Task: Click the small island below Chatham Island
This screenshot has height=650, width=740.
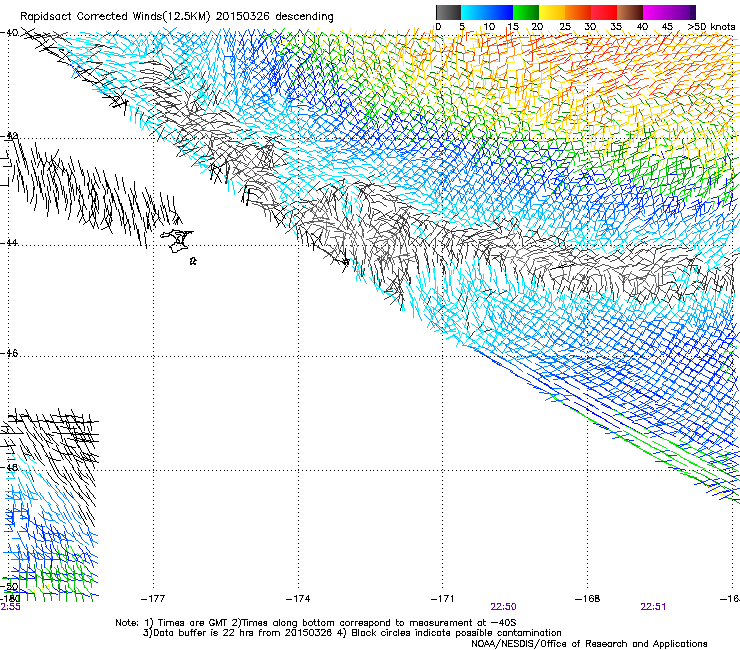Action: click(193, 261)
